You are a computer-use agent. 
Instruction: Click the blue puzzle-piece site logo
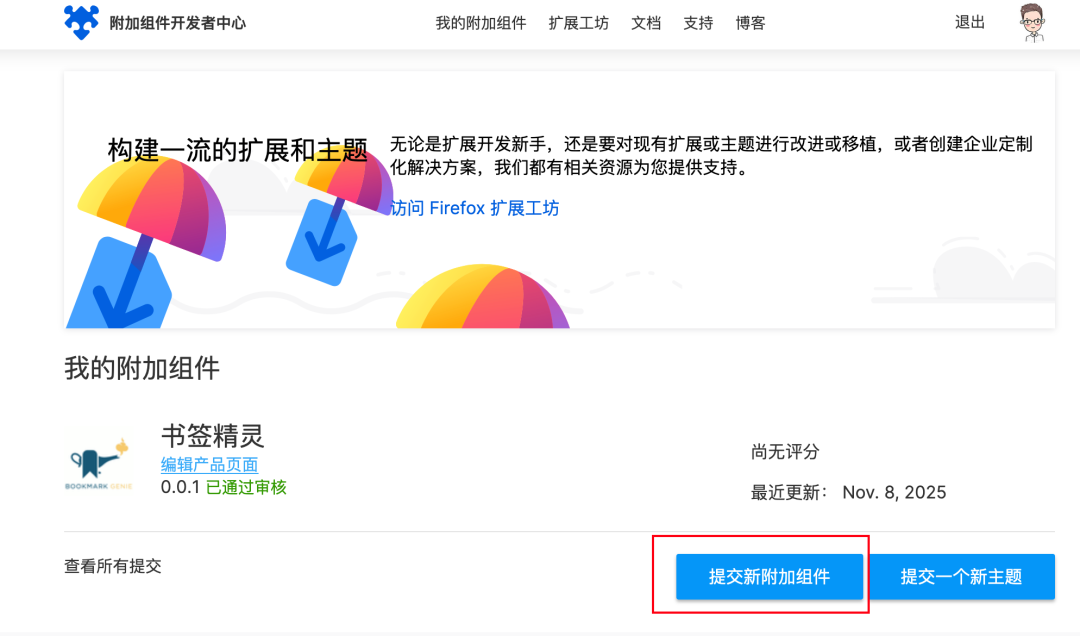coord(81,22)
